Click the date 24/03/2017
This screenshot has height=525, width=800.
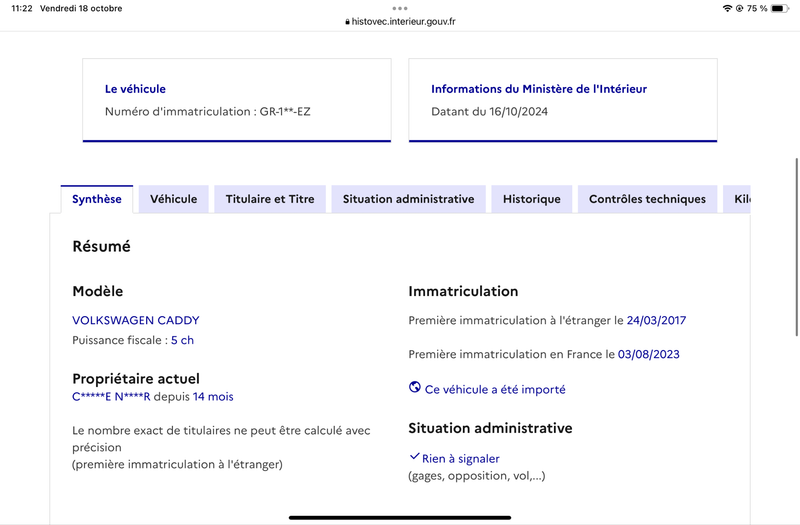[x=656, y=320]
